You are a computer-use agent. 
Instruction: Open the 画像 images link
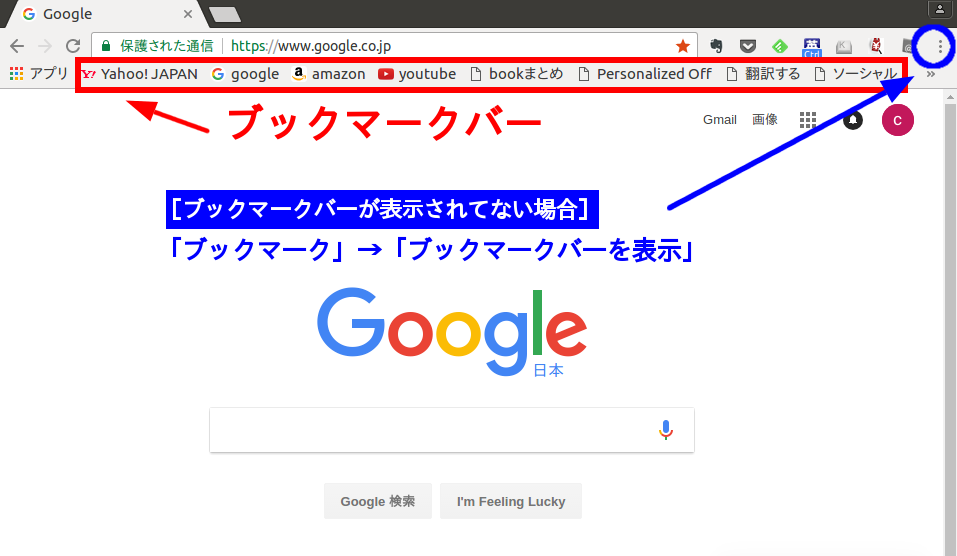(x=765, y=120)
